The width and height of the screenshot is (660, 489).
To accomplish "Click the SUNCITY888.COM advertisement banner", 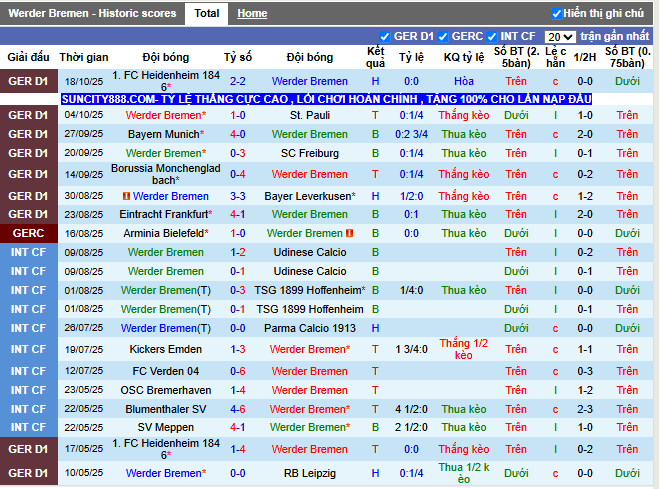I will (326, 99).
